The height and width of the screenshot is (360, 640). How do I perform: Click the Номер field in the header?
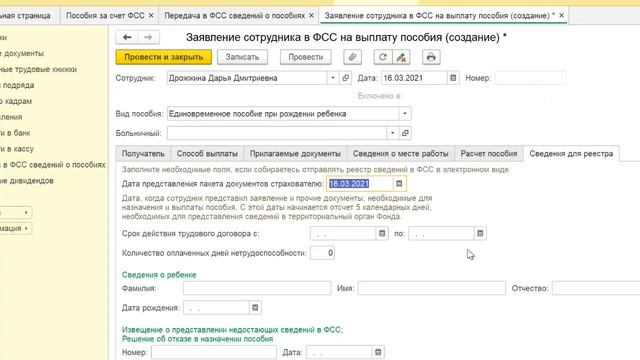coord(531,78)
